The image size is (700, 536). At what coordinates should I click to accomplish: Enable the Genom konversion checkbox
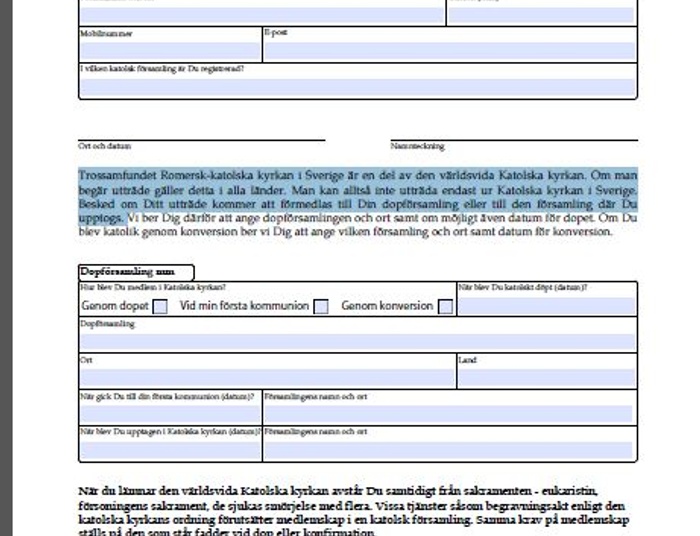click(445, 306)
